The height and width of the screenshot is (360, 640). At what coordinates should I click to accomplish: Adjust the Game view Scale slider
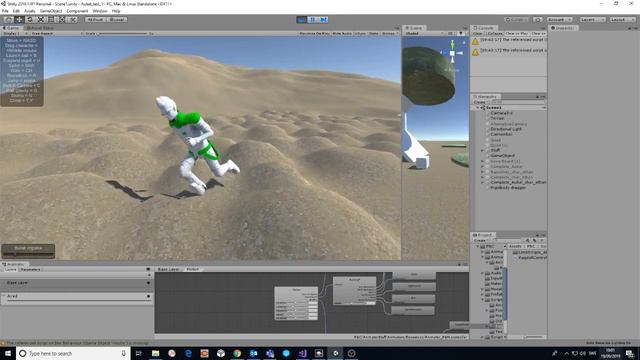pyautogui.click(x=122, y=33)
